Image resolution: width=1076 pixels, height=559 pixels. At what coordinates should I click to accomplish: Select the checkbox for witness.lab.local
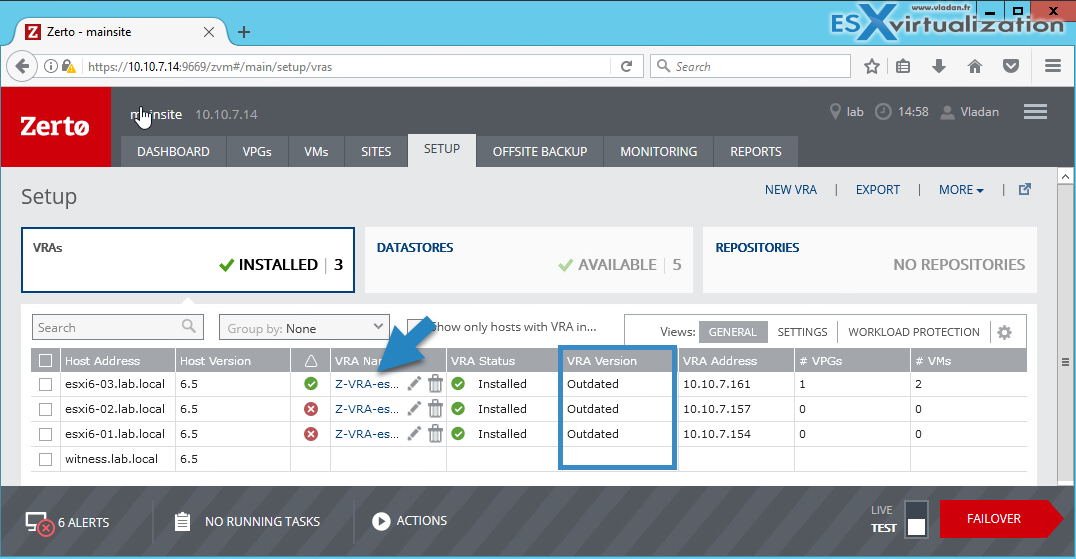(45, 460)
